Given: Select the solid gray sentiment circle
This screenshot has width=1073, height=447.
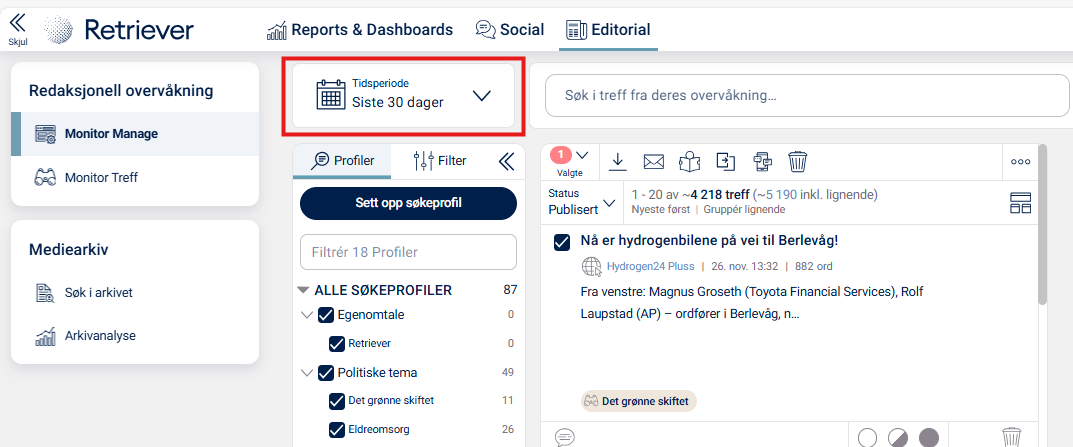Looking at the screenshot, I should (929, 437).
